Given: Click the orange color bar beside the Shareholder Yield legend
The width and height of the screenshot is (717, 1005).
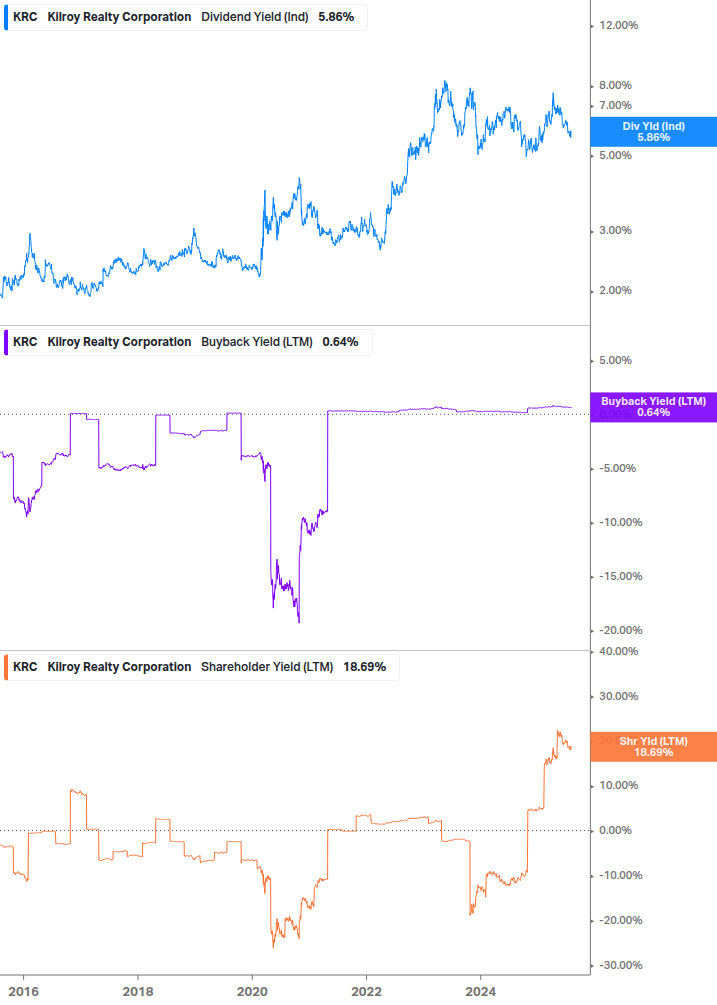Looking at the screenshot, I should (6, 667).
